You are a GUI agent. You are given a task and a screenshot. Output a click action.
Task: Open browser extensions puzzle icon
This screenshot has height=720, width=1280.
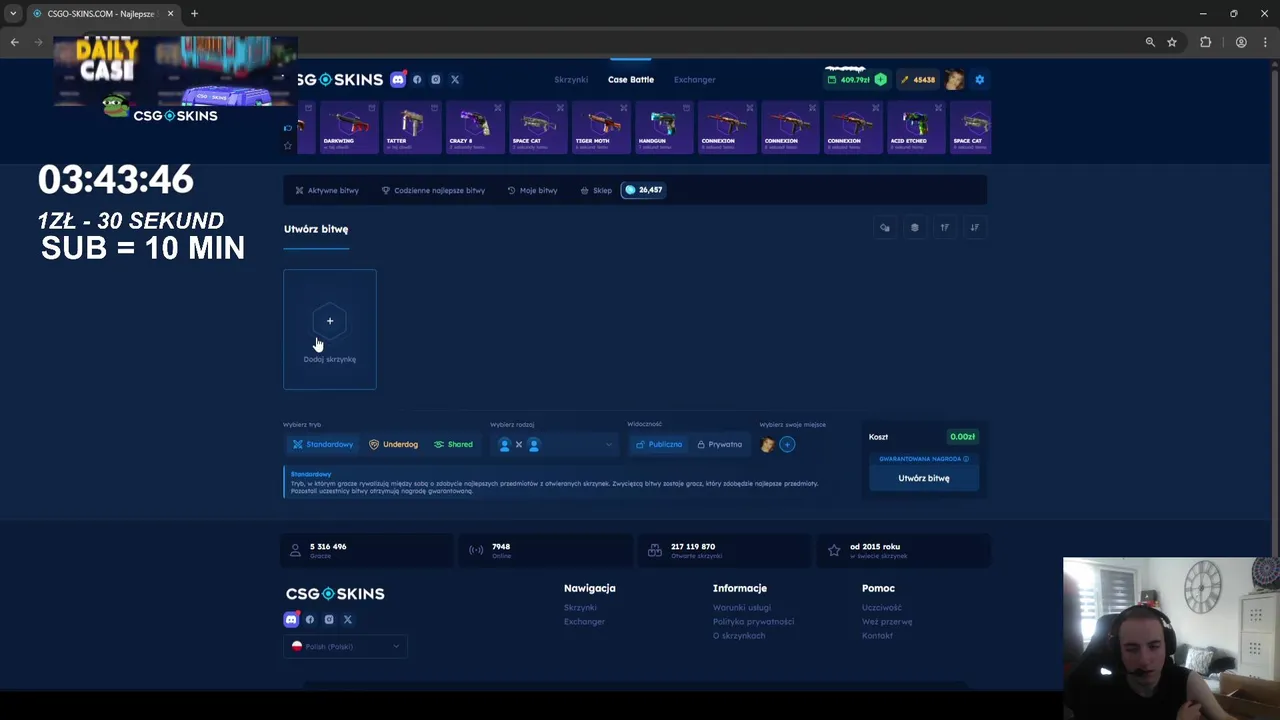[1205, 42]
